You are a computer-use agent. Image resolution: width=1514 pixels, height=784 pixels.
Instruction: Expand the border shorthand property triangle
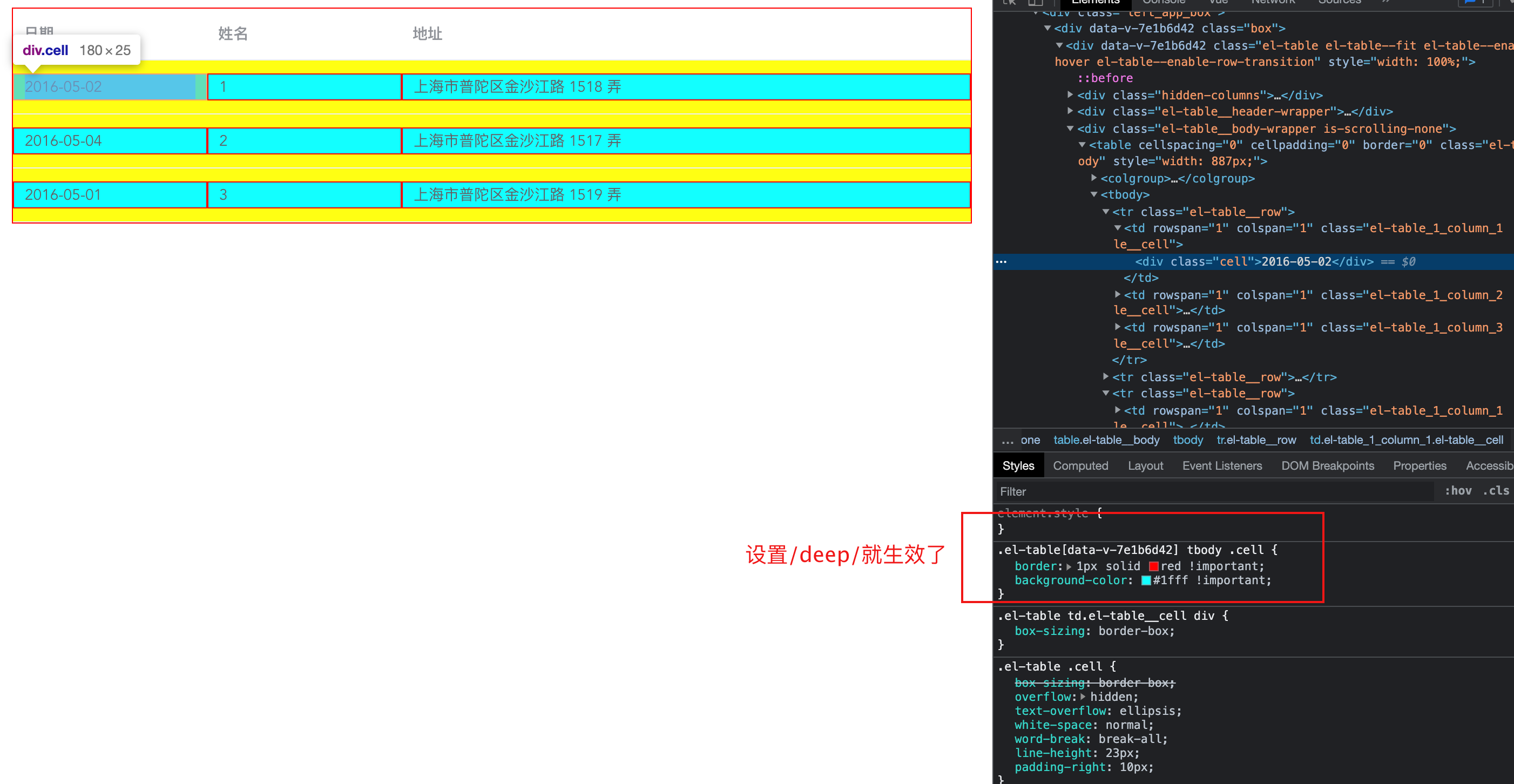pyautogui.click(x=1069, y=566)
